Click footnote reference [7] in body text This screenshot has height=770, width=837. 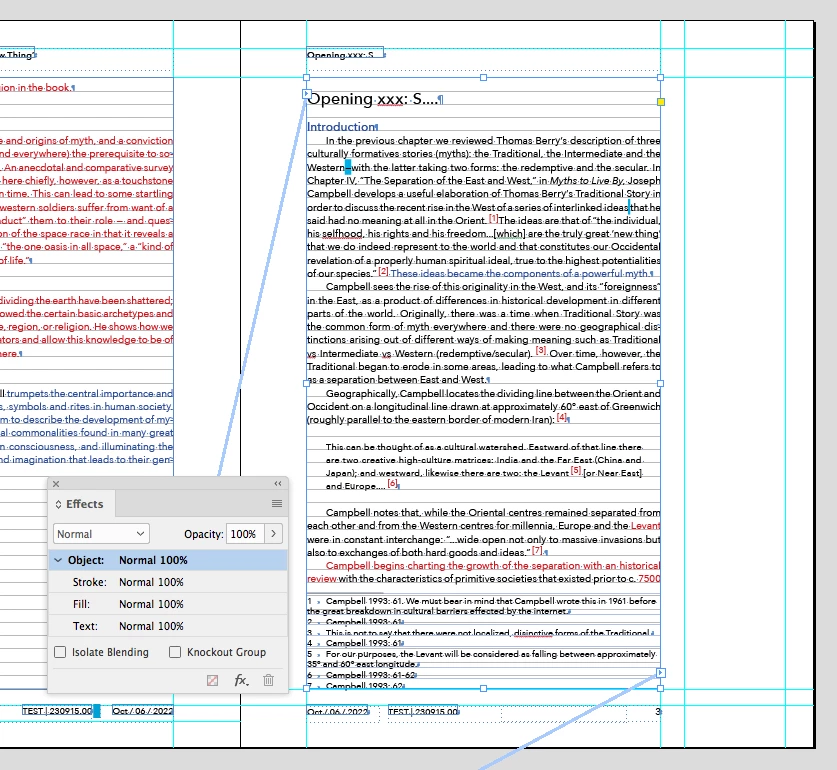pos(537,550)
